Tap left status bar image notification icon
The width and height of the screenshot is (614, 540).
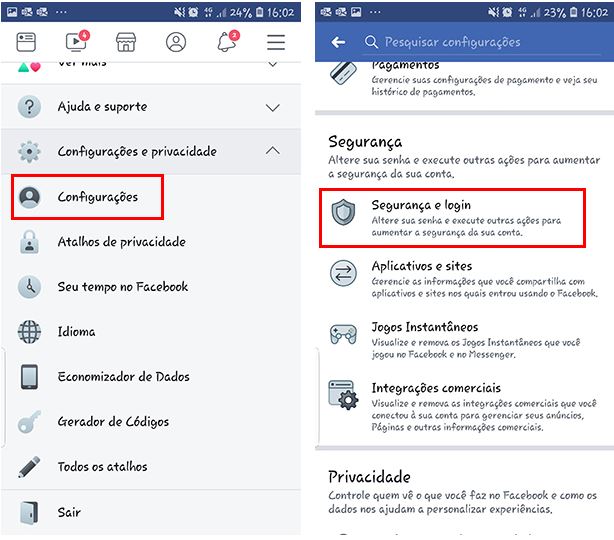(12, 12)
